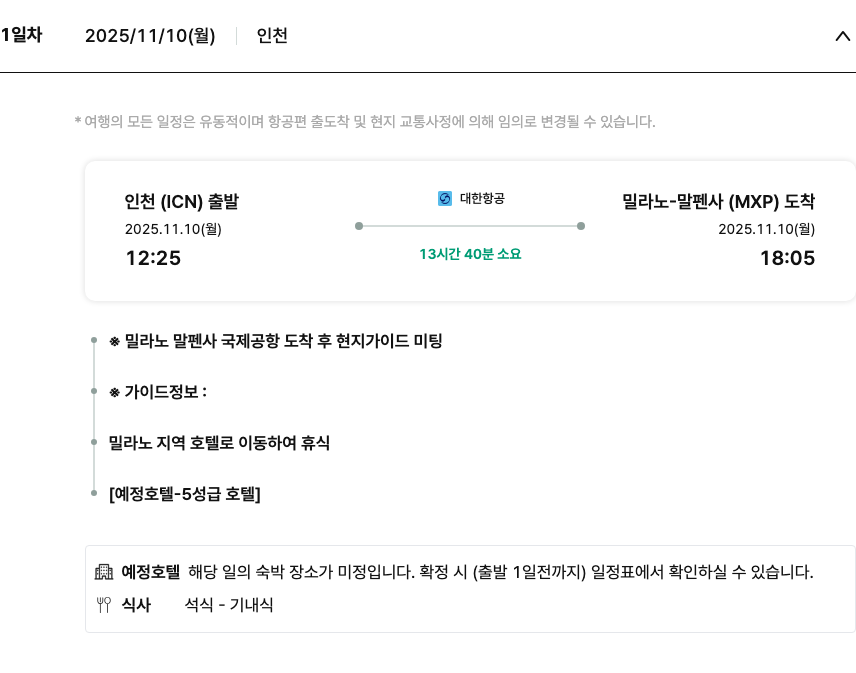Click the 18:05 arrival time
This screenshot has height=673, width=856.
(787, 258)
